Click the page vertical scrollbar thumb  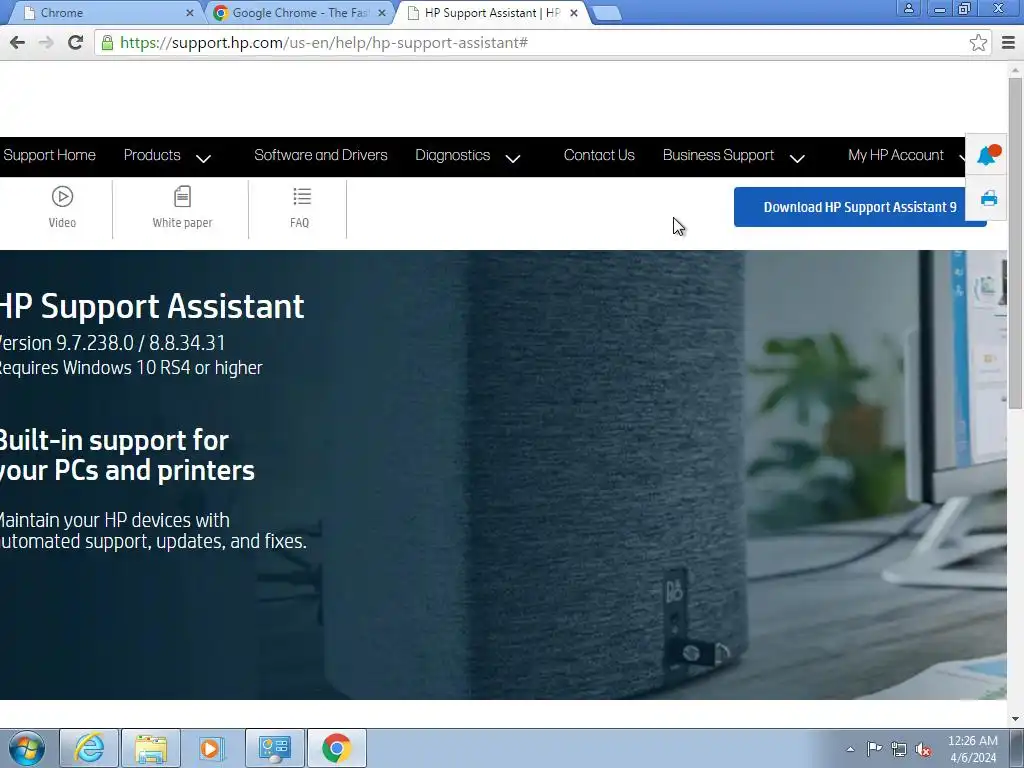pyautogui.click(x=1015, y=243)
